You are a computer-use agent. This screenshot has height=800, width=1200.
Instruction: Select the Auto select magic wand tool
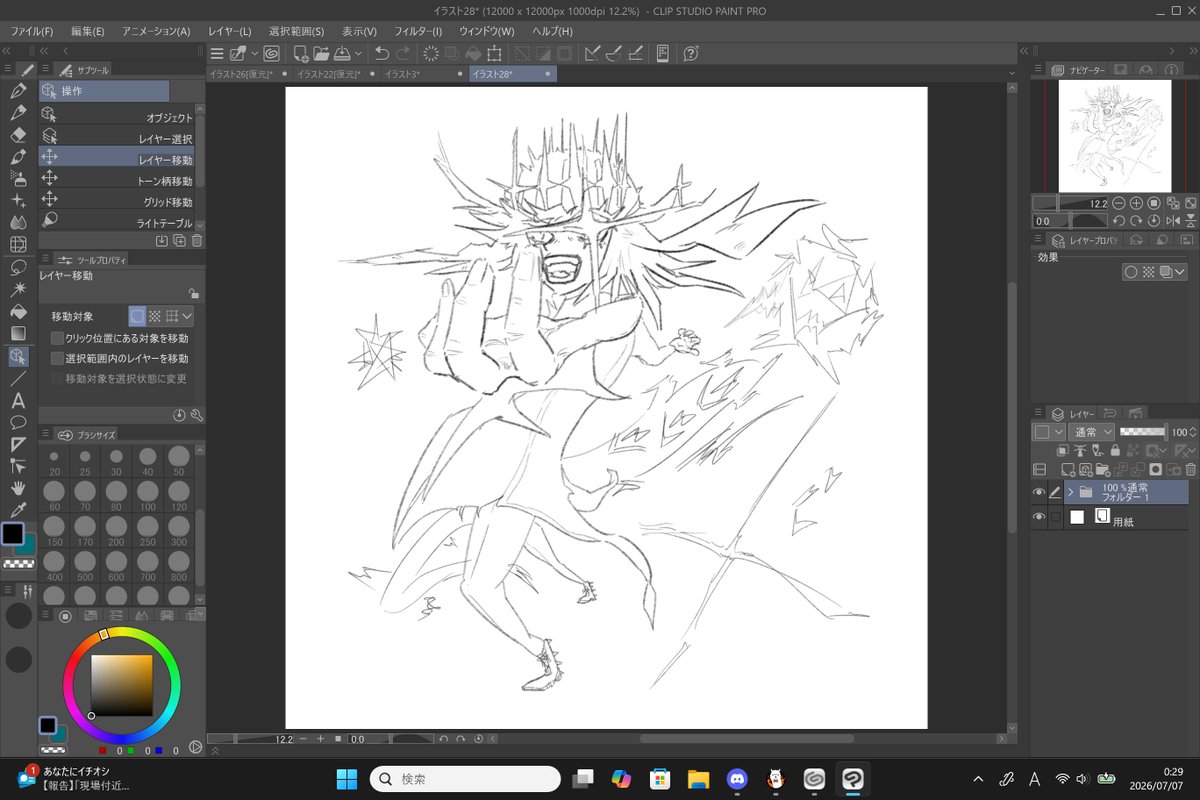click(x=18, y=289)
